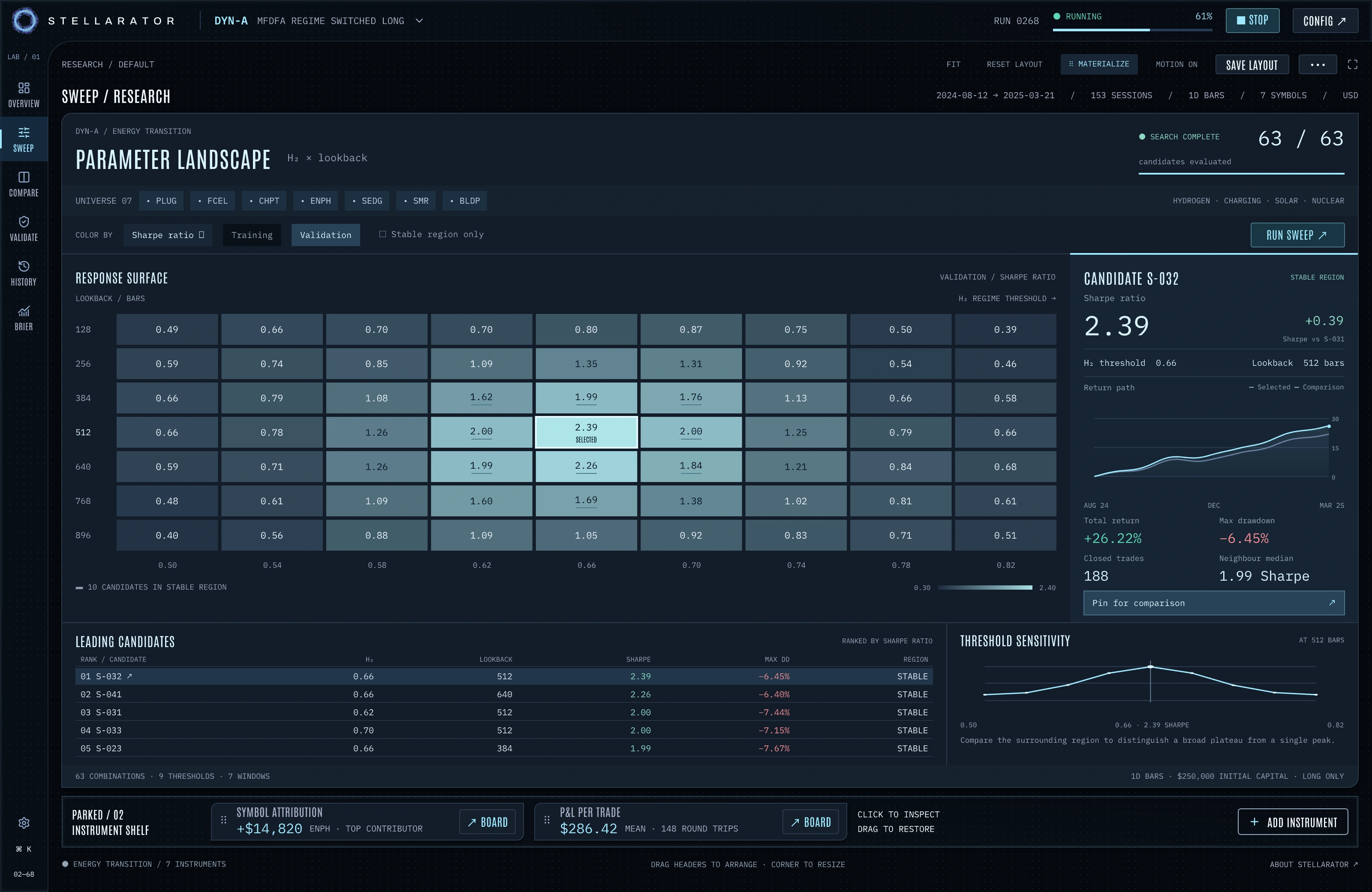The image size is (1372, 892).
Task: Toggle the PLUG symbol chip
Action: tap(161, 201)
